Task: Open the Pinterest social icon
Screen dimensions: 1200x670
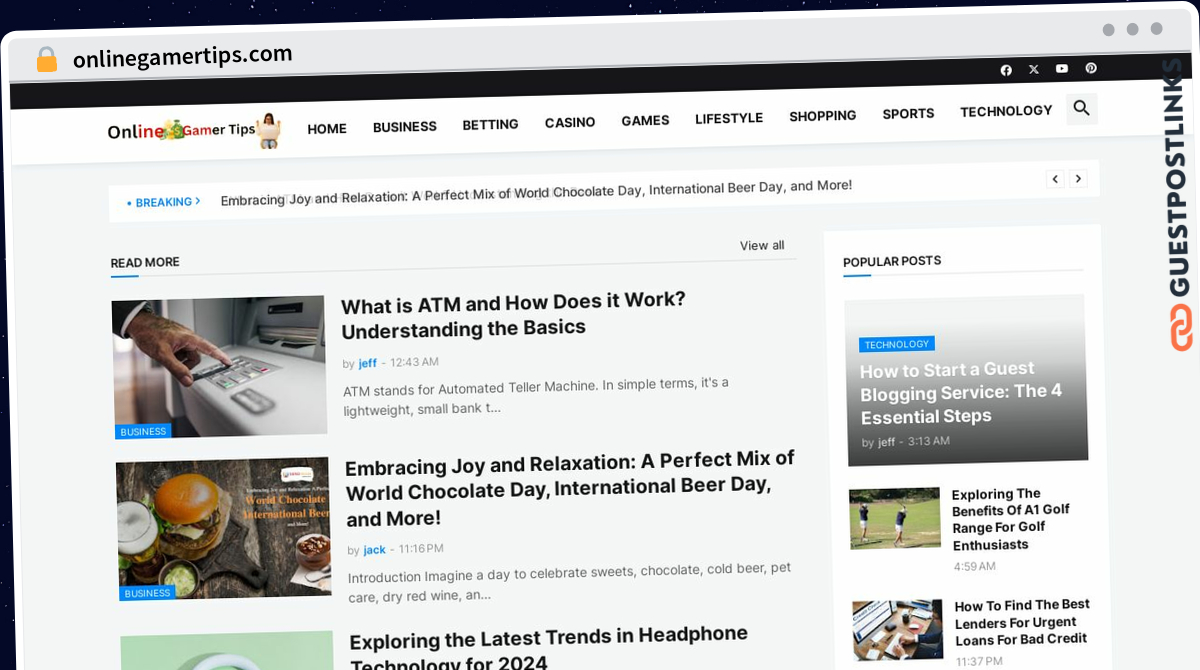Action: 1091,68
